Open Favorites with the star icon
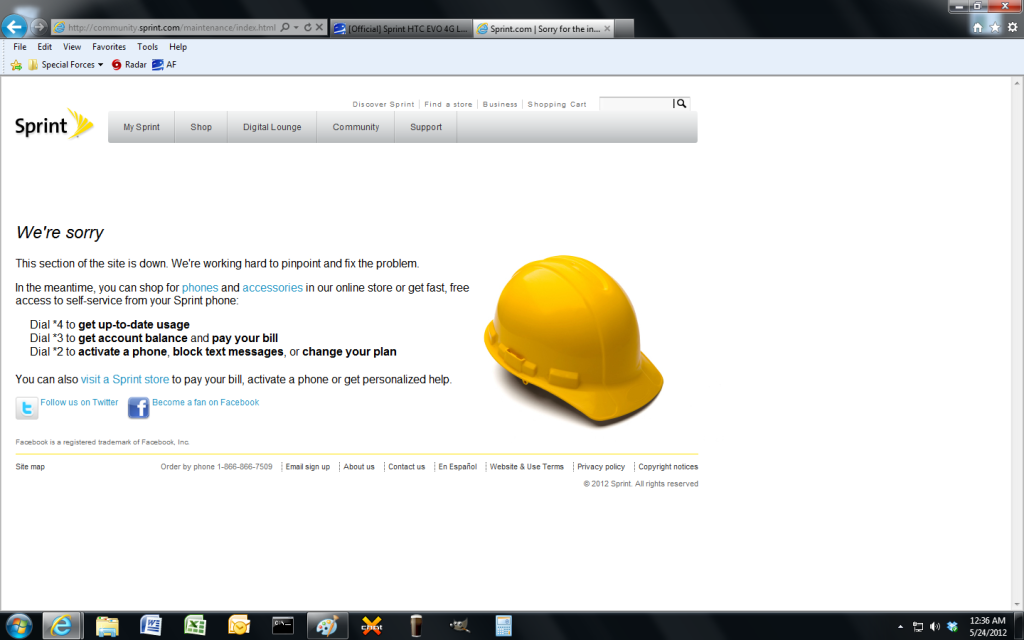The height and width of the screenshot is (640, 1024). click(995, 27)
